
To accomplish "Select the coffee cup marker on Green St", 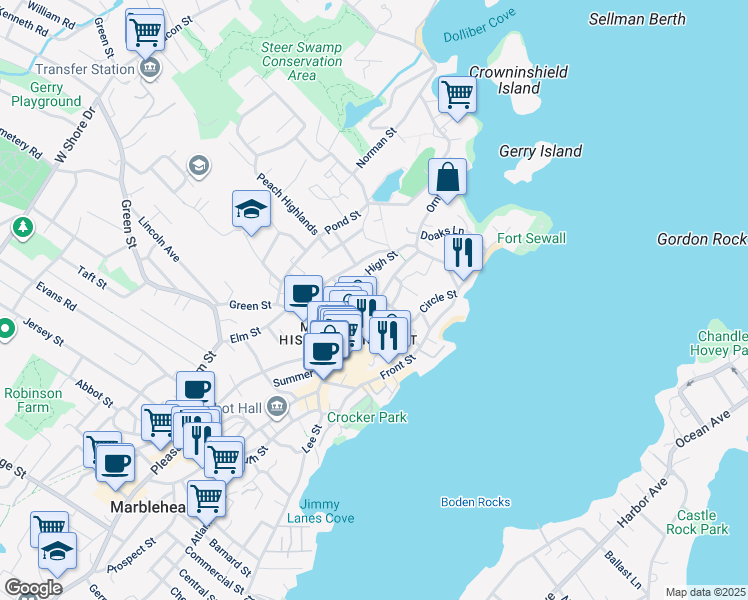I will click(x=303, y=294).
